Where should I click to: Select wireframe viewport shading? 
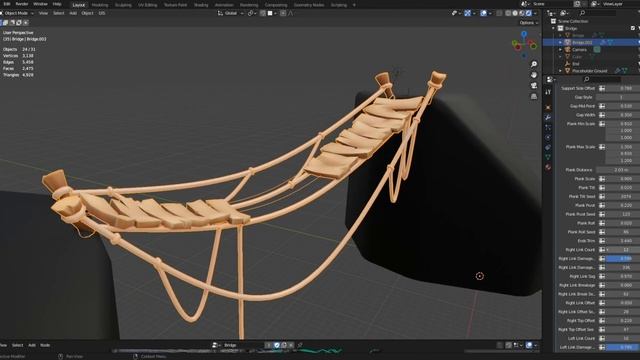click(x=508, y=13)
